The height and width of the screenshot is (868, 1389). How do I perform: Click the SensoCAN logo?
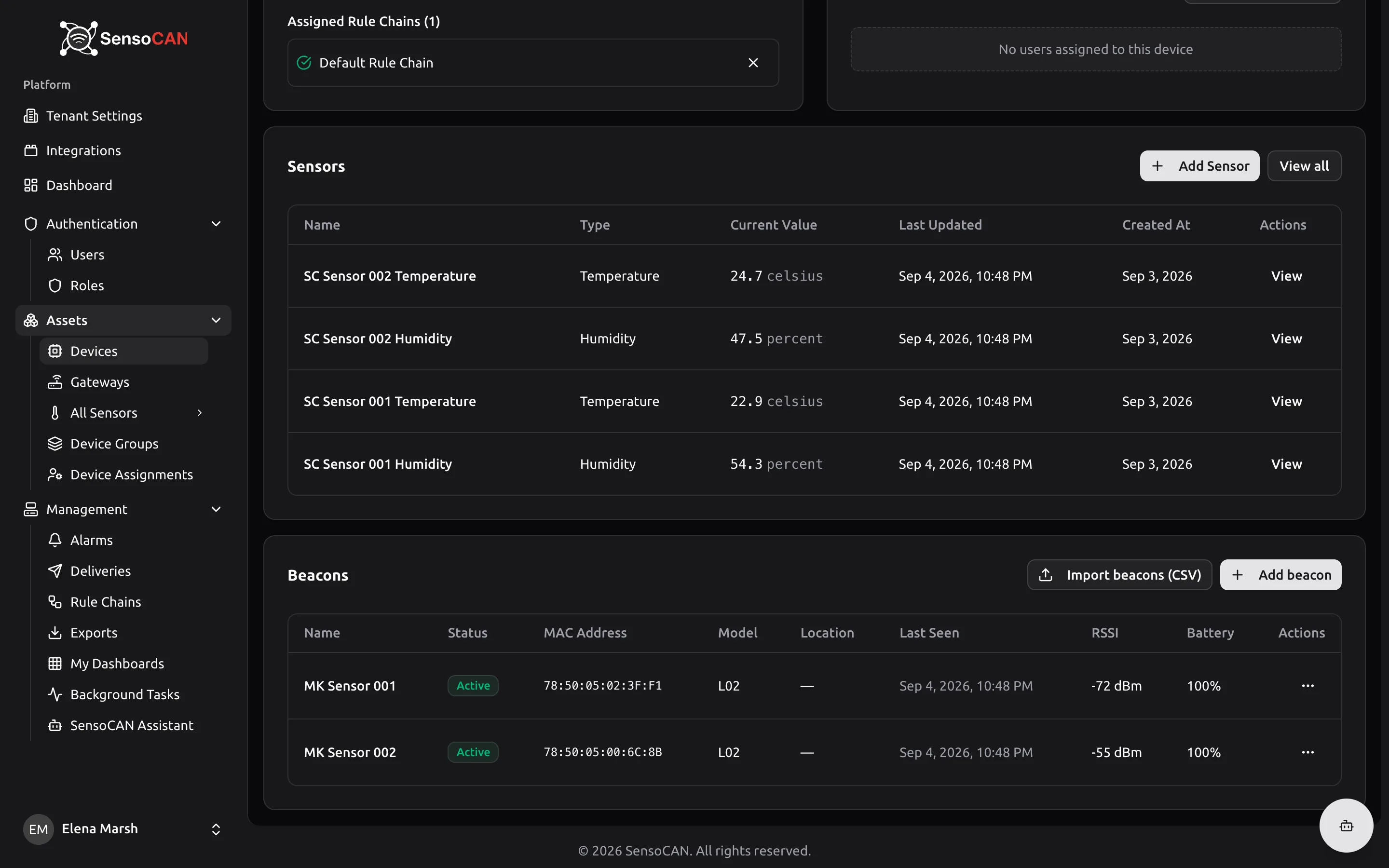123,38
